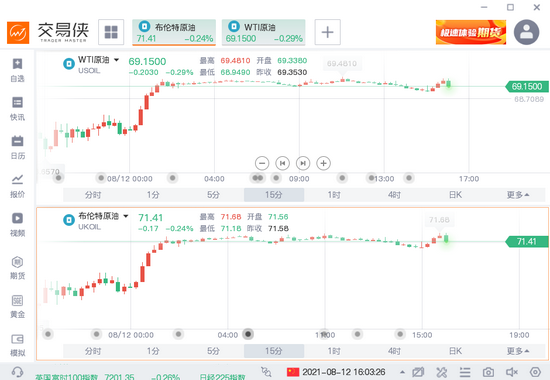The height and width of the screenshot is (380, 550).
Task: Open the 报价 quotes sidebar icon
Action: tap(17, 186)
